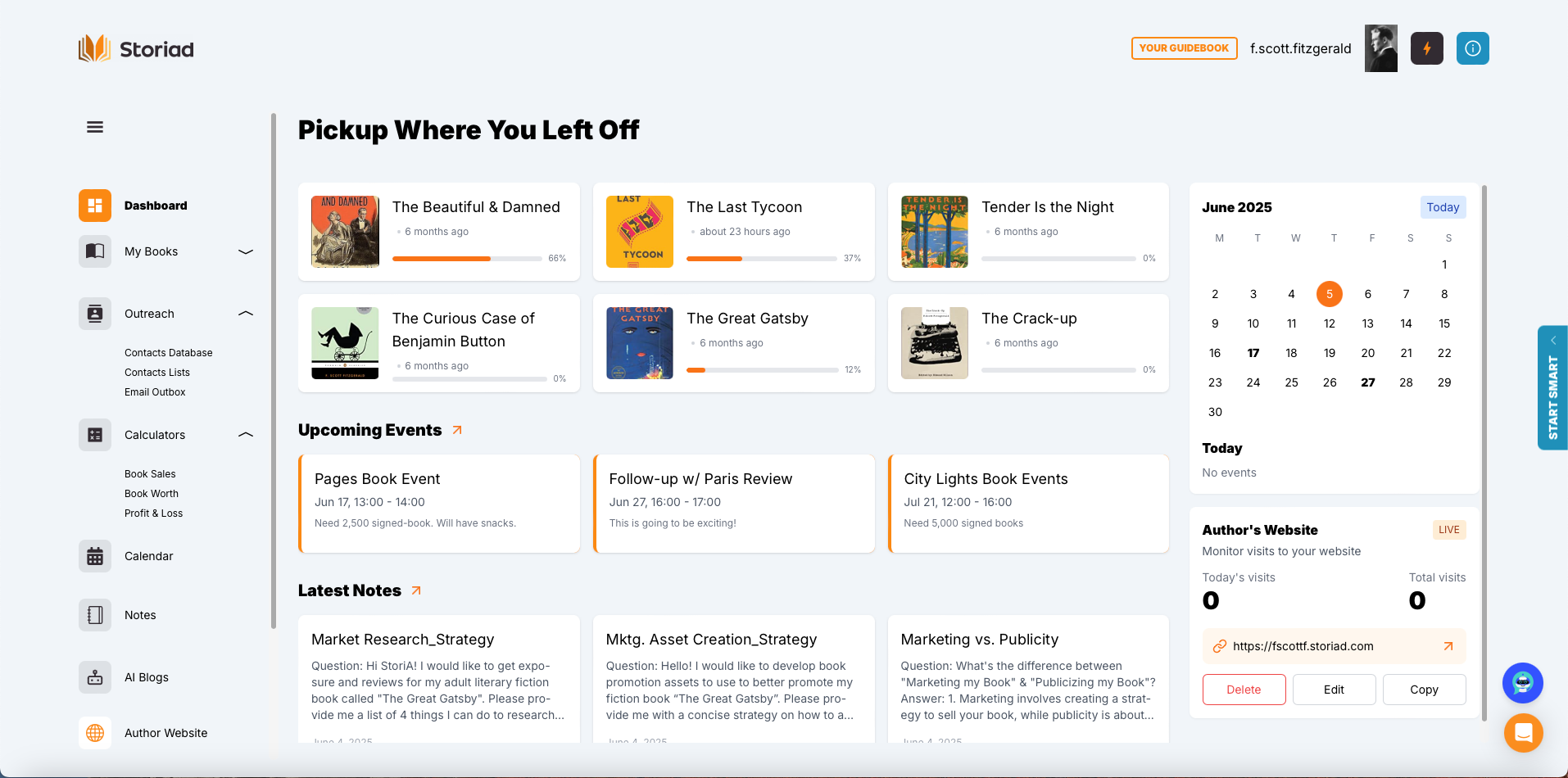
Task: Click the Outreach contacts icon
Action: [95, 314]
